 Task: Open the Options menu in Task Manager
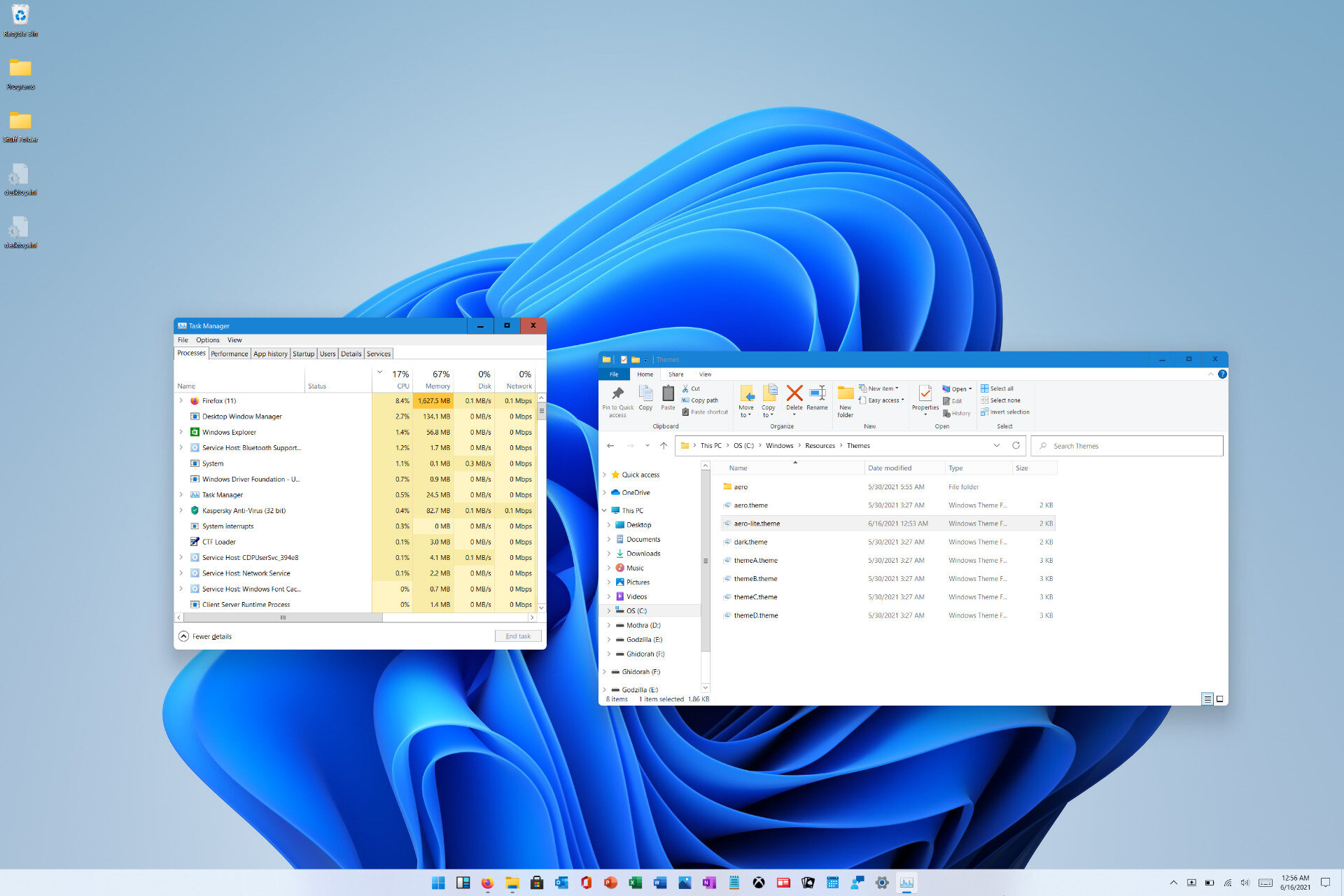[x=207, y=339]
